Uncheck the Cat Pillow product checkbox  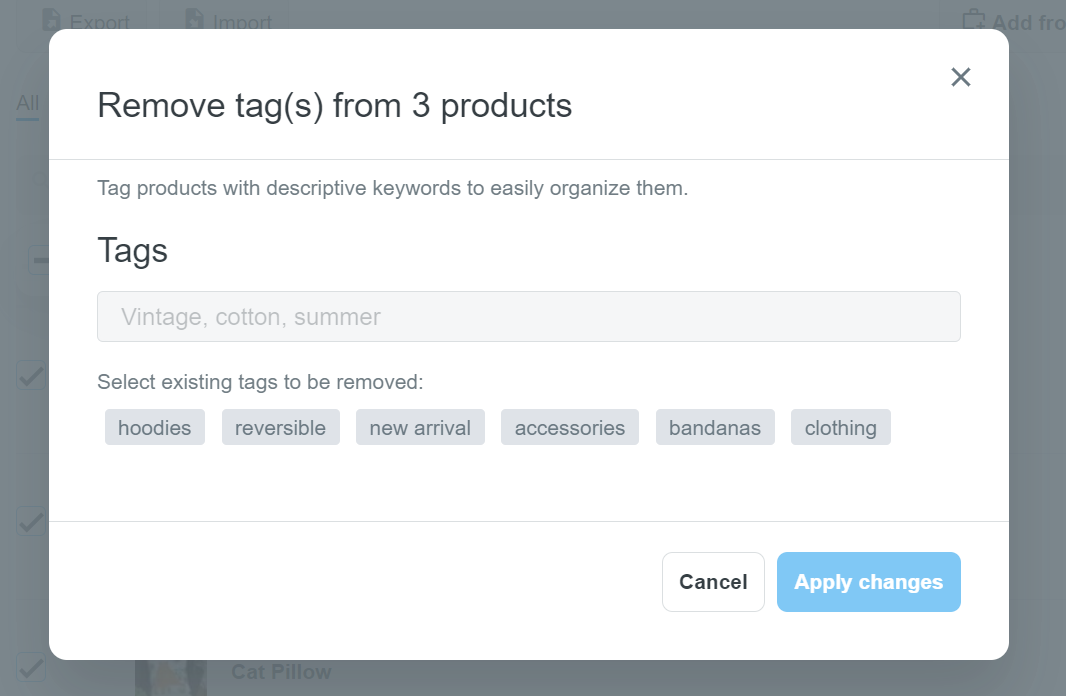[x=31, y=667]
